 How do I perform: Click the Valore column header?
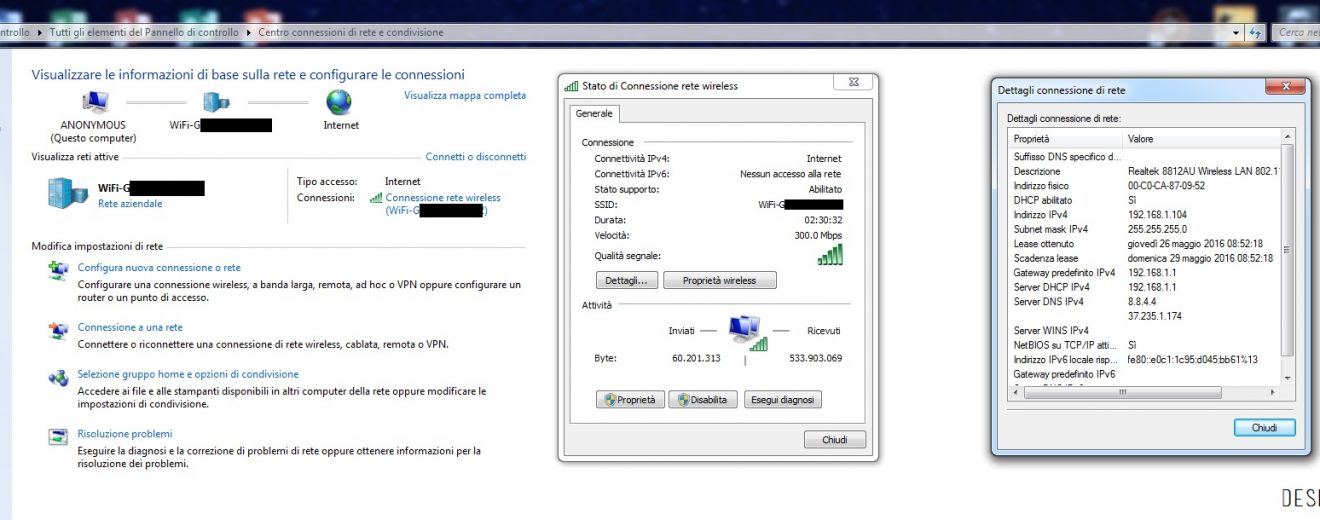1201,139
